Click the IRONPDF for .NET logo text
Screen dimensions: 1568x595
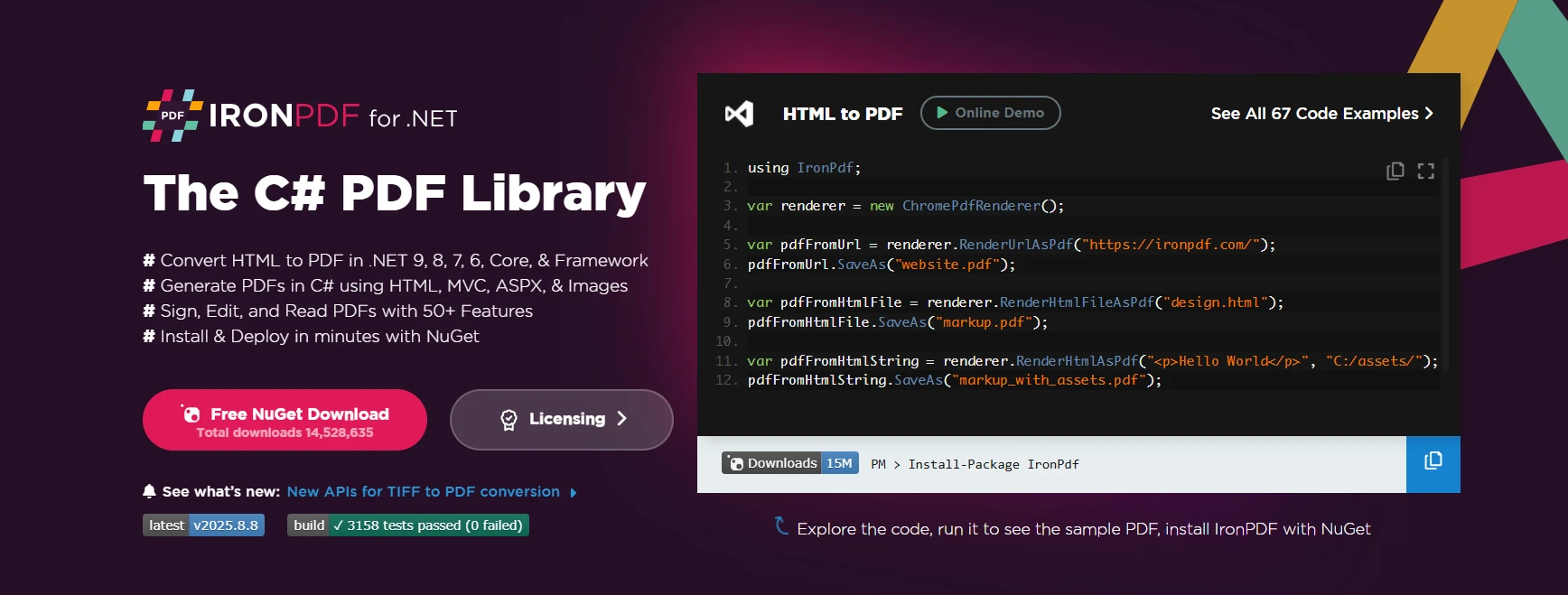click(x=332, y=116)
